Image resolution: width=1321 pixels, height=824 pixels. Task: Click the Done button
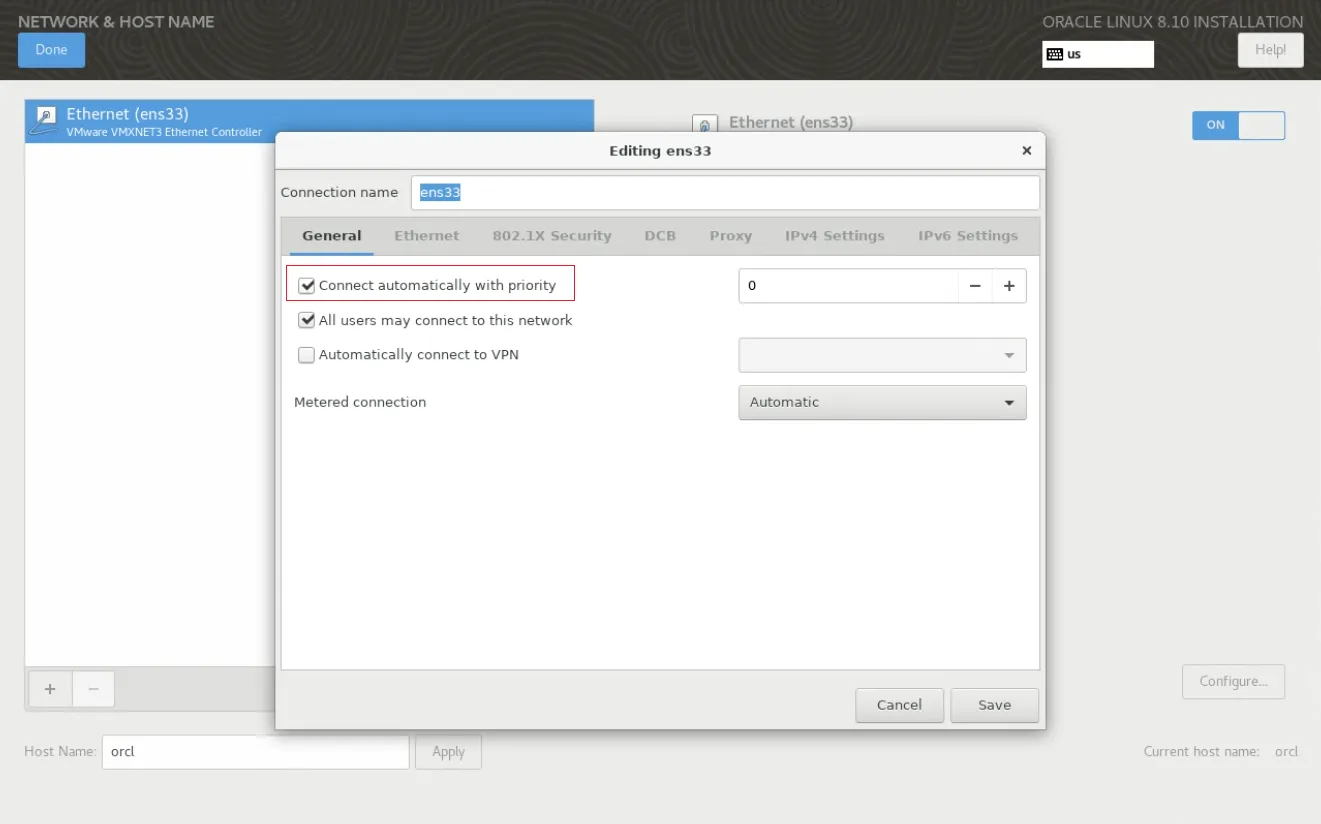51,50
